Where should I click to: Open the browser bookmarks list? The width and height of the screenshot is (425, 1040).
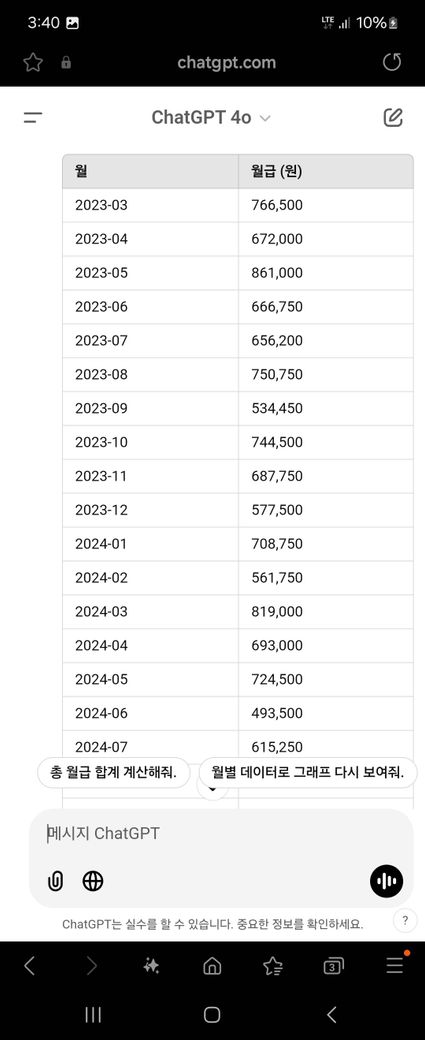(273, 966)
